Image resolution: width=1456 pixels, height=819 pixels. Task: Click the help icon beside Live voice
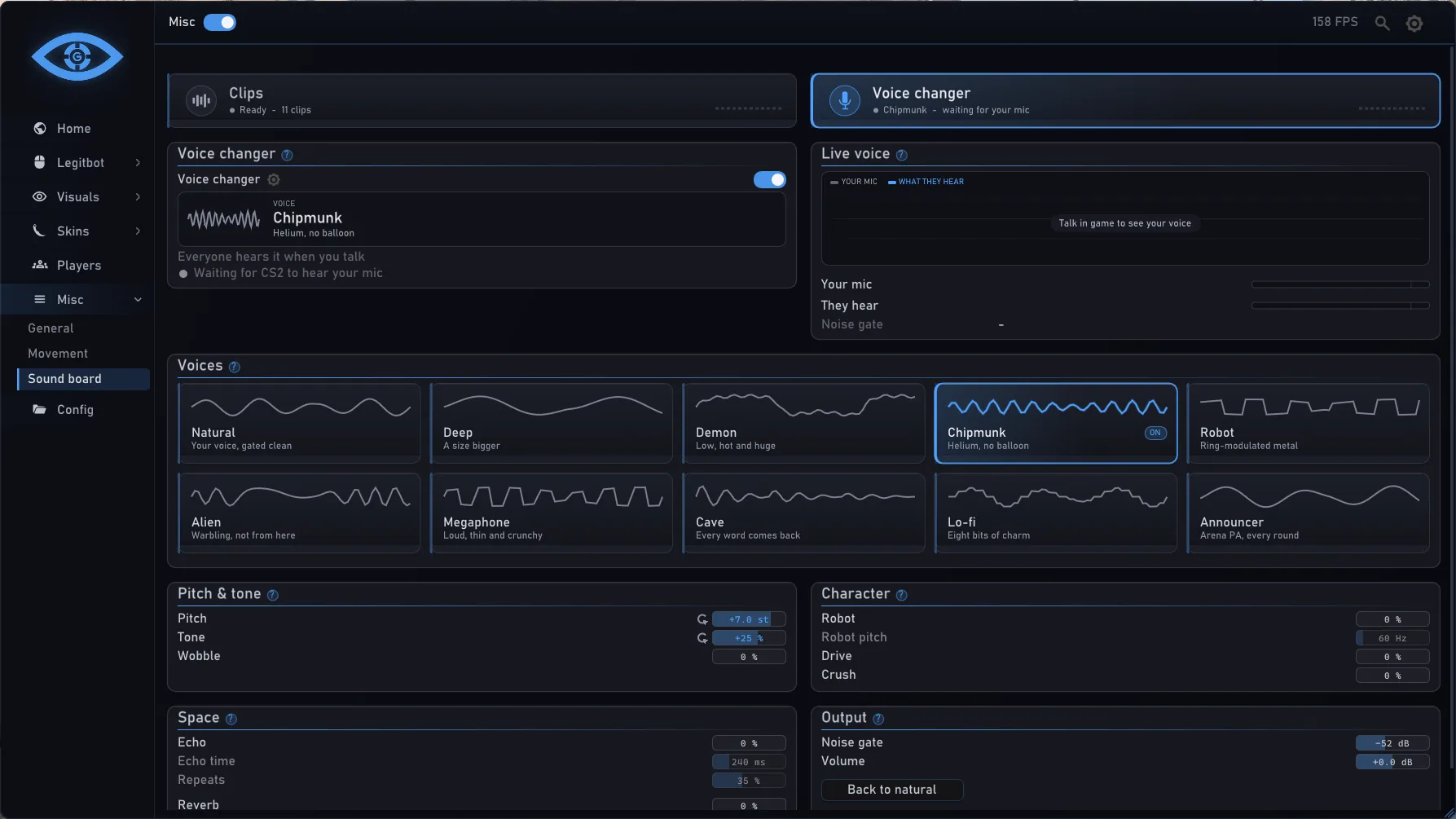[901, 155]
